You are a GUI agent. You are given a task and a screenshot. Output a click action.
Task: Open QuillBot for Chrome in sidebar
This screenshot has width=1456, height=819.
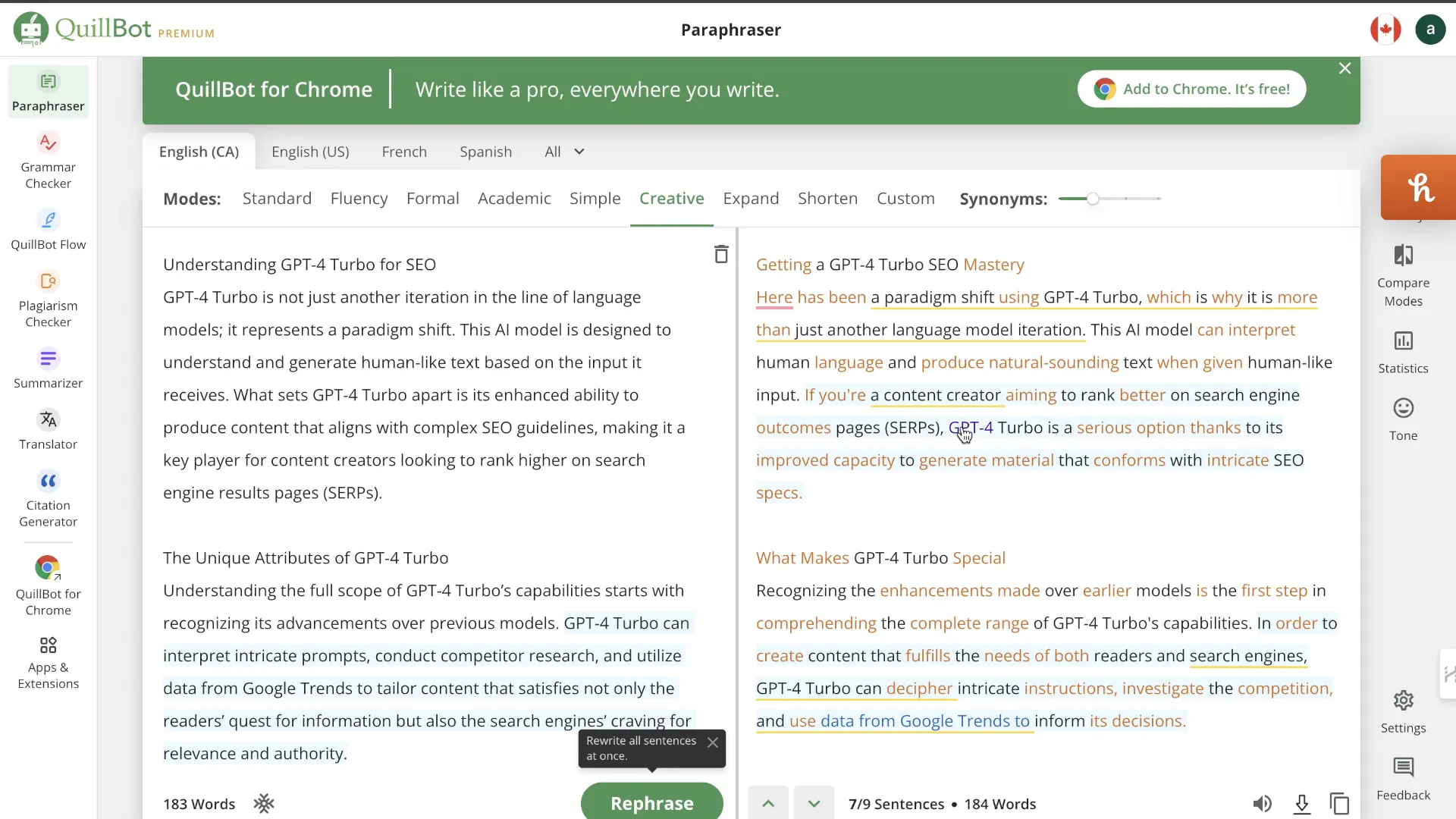pyautogui.click(x=49, y=586)
